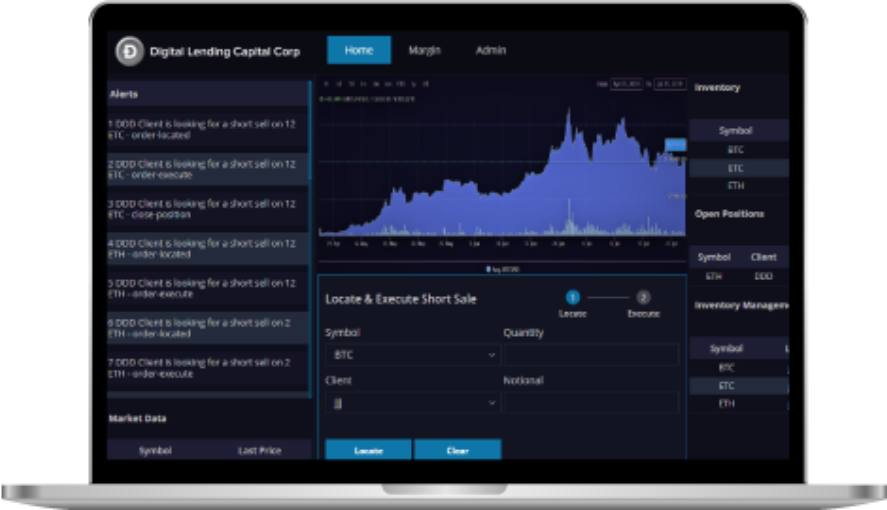Sort Market Data by Last Price column

(x=259, y=451)
